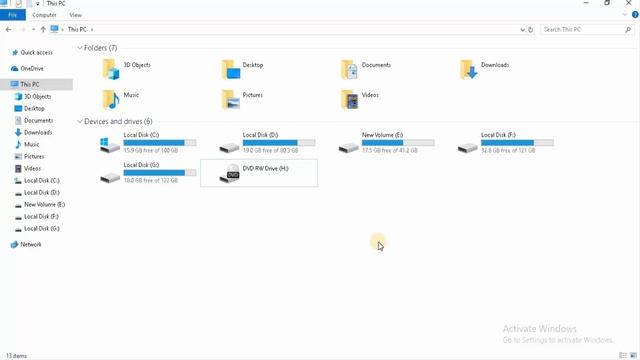This screenshot has height=360, width=640.
Task: Collapse the Devices and drives (6) group
Action: (80, 121)
